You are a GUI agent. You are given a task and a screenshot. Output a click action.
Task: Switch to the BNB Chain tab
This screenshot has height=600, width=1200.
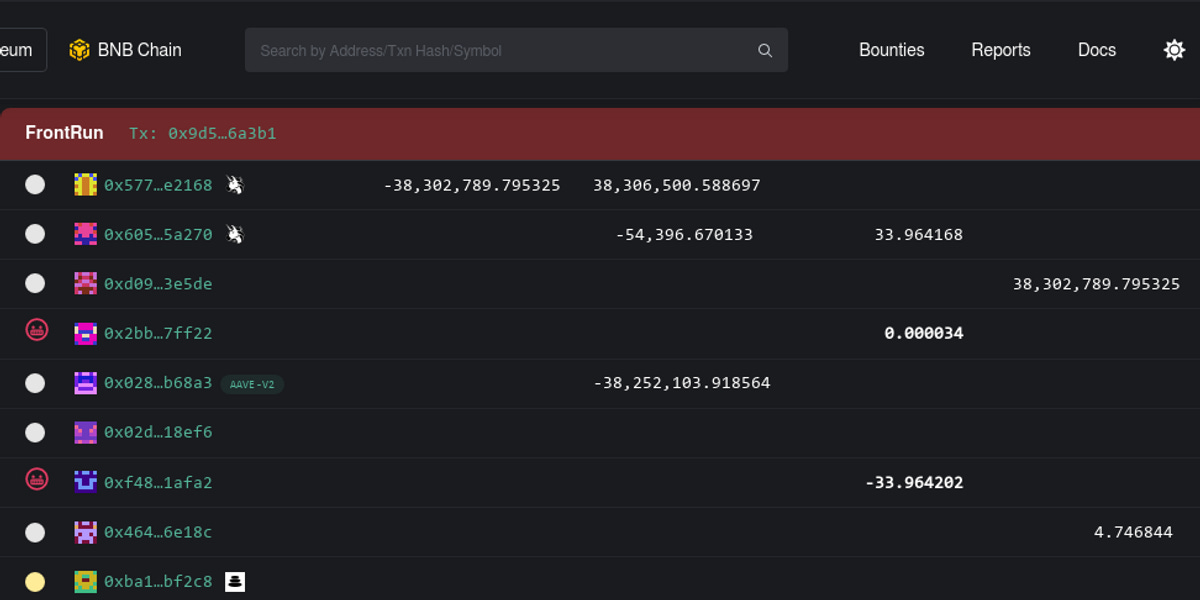coord(125,50)
